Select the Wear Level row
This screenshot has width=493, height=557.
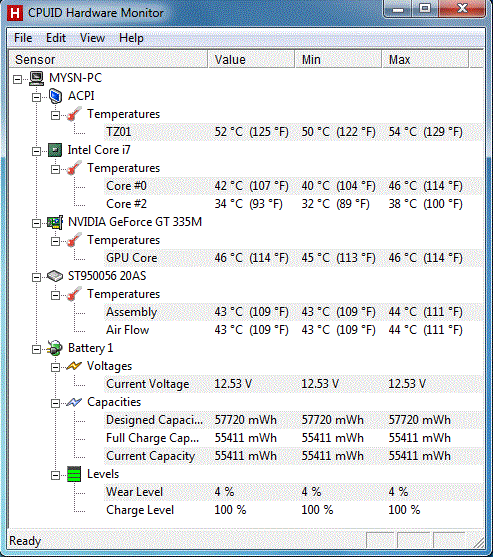[293, 492]
